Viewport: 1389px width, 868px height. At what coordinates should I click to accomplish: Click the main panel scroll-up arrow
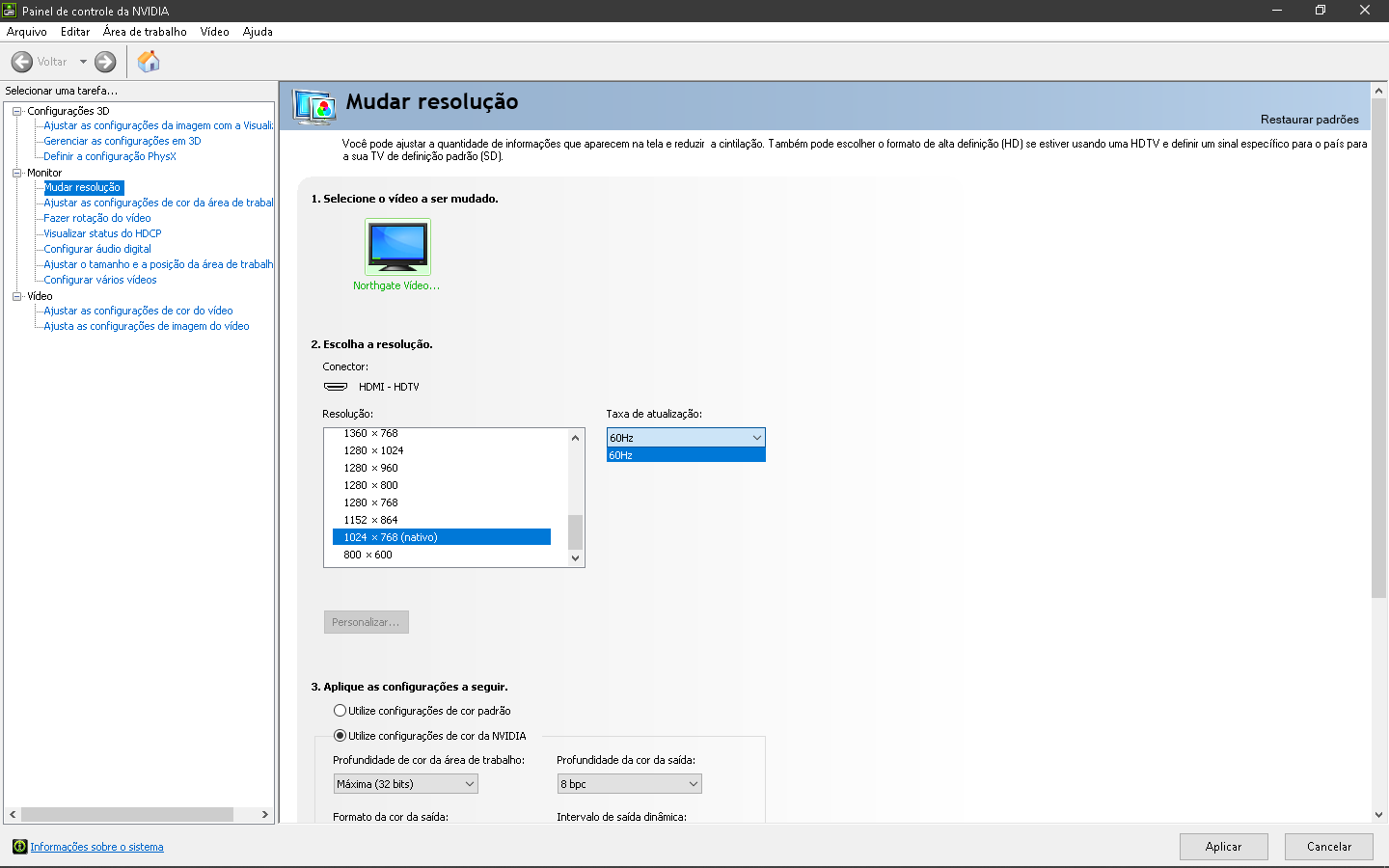[x=1378, y=91]
